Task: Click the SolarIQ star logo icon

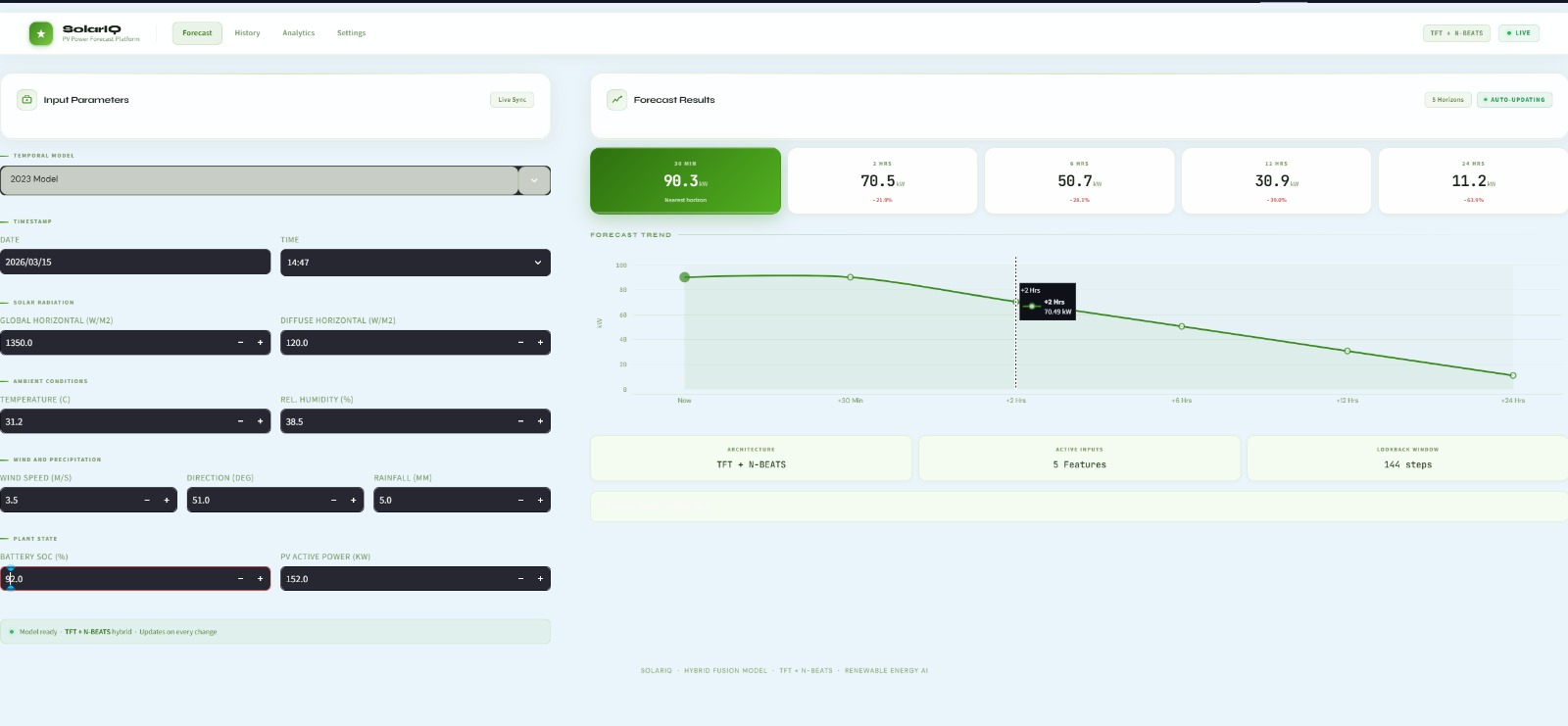Action: point(40,34)
